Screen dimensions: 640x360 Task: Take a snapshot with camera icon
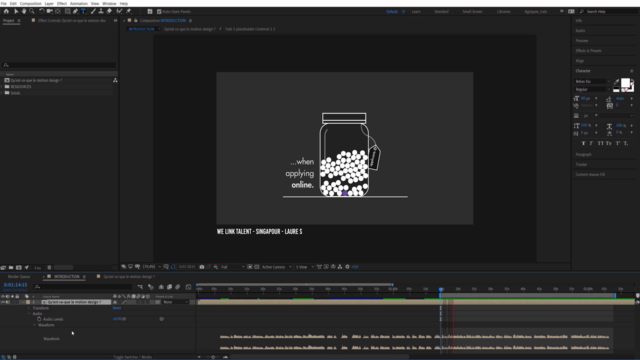202,267
